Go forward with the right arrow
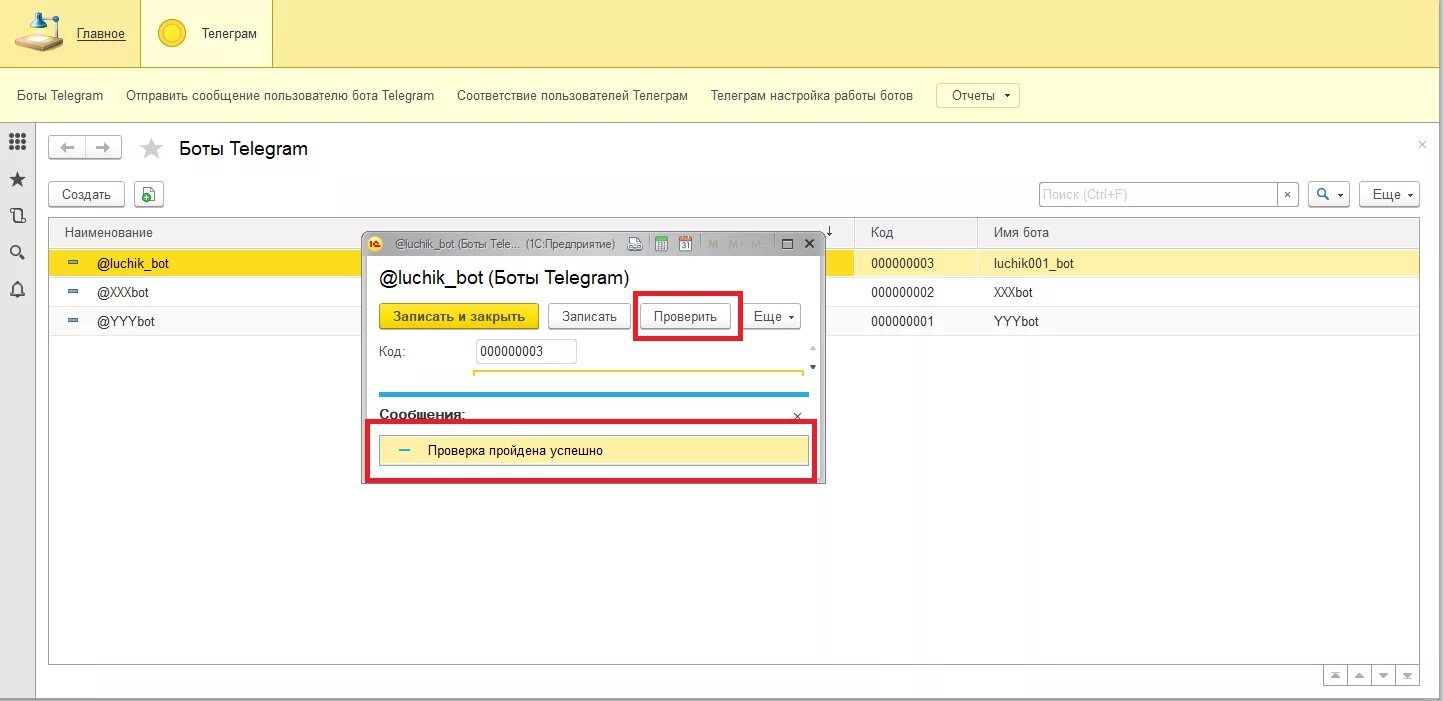Viewport: 1443px width, 701px height. click(103, 148)
